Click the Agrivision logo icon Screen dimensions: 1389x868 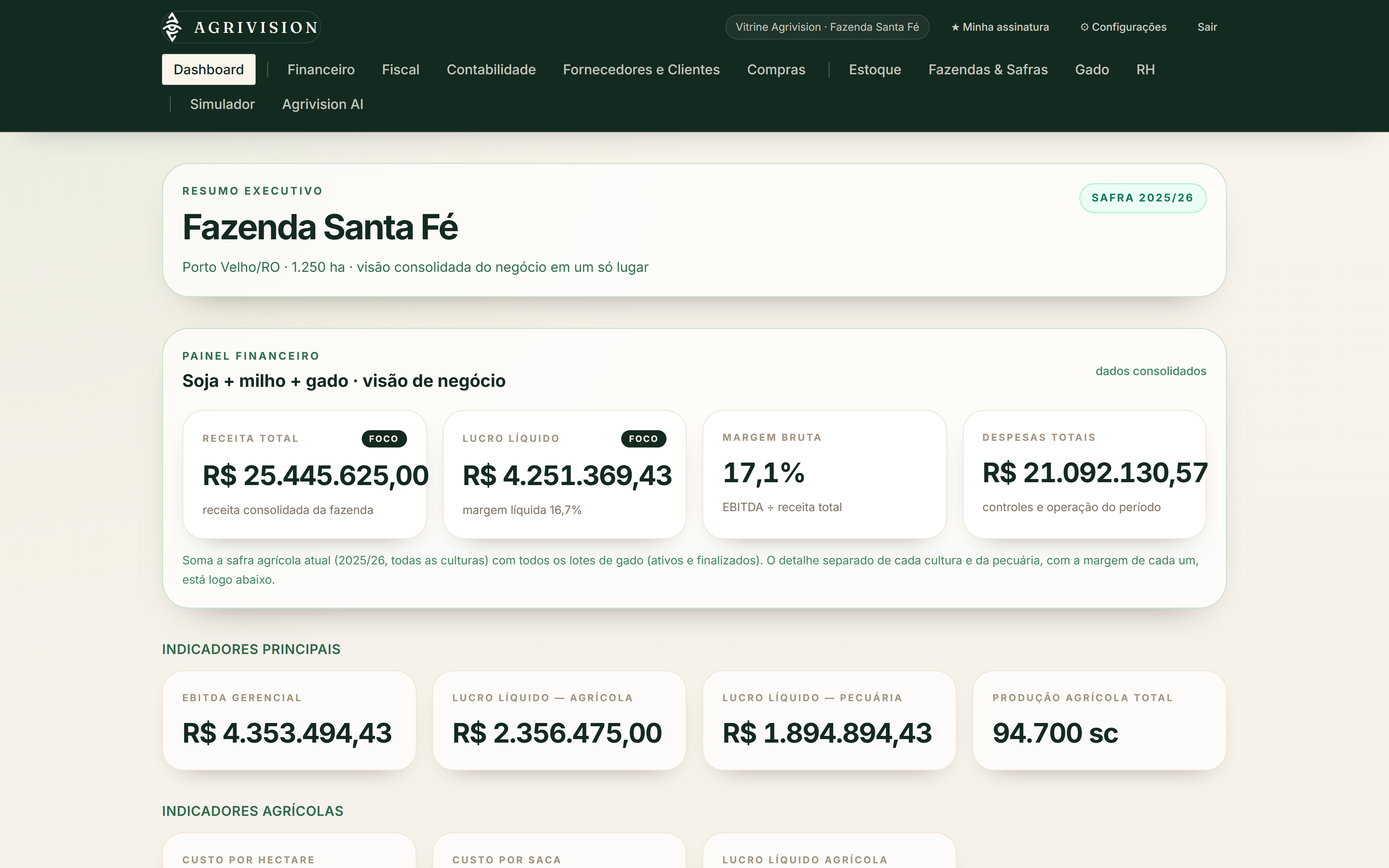tap(172, 27)
